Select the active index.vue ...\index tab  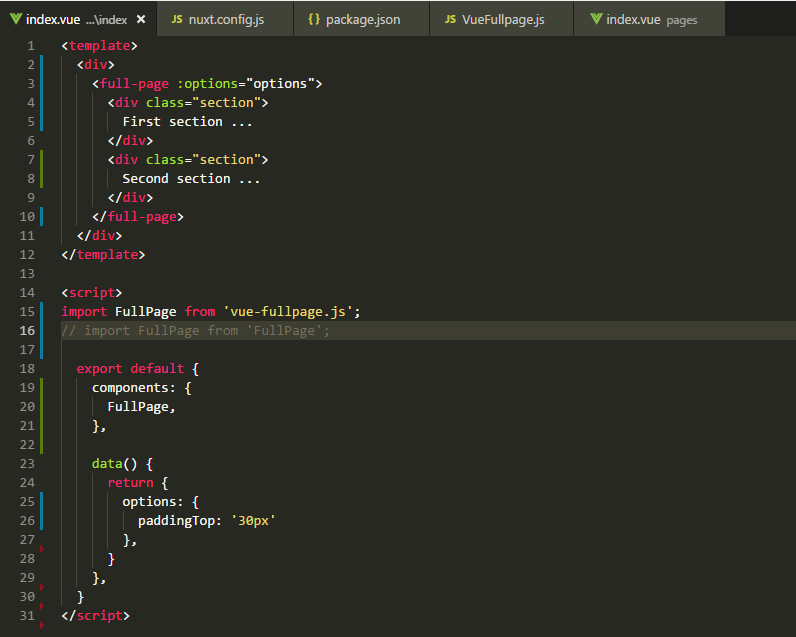[x=76, y=19]
